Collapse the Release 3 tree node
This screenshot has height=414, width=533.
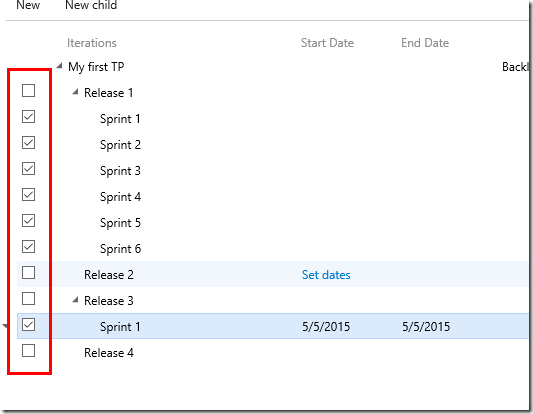pyautogui.click(x=75, y=300)
